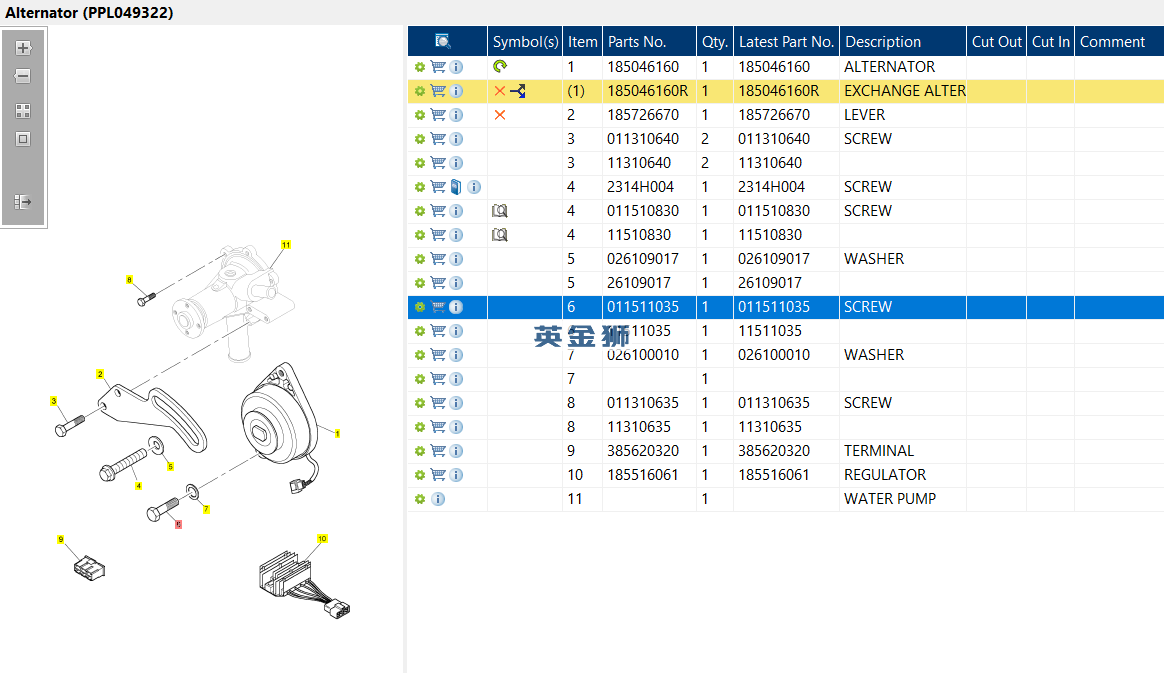
Task: Click EXCHANGE ALTER description cell
Action: click(904, 91)
